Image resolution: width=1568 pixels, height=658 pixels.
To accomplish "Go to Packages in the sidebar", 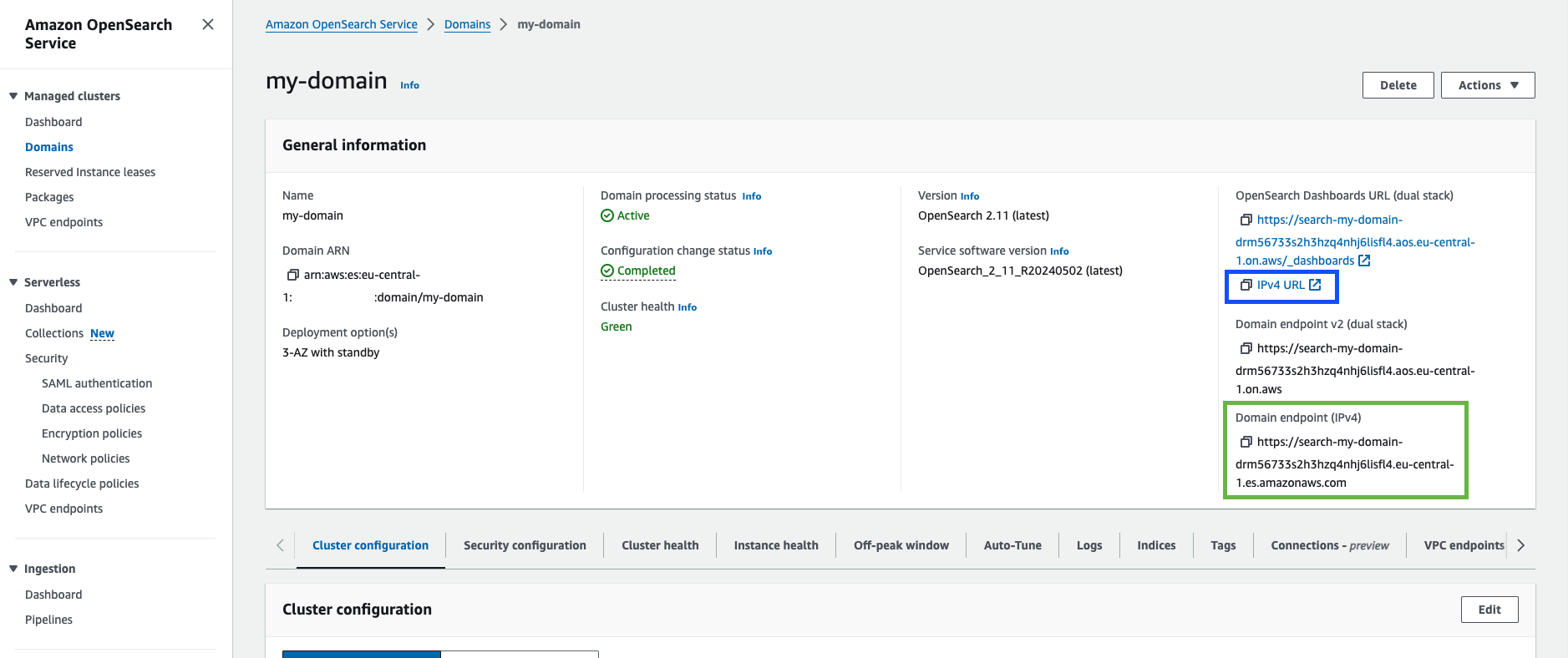I will 49,197.
